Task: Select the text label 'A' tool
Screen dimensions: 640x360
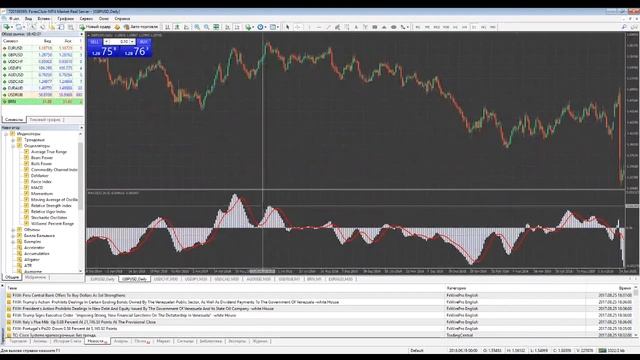Action: (x=356, y=27)
